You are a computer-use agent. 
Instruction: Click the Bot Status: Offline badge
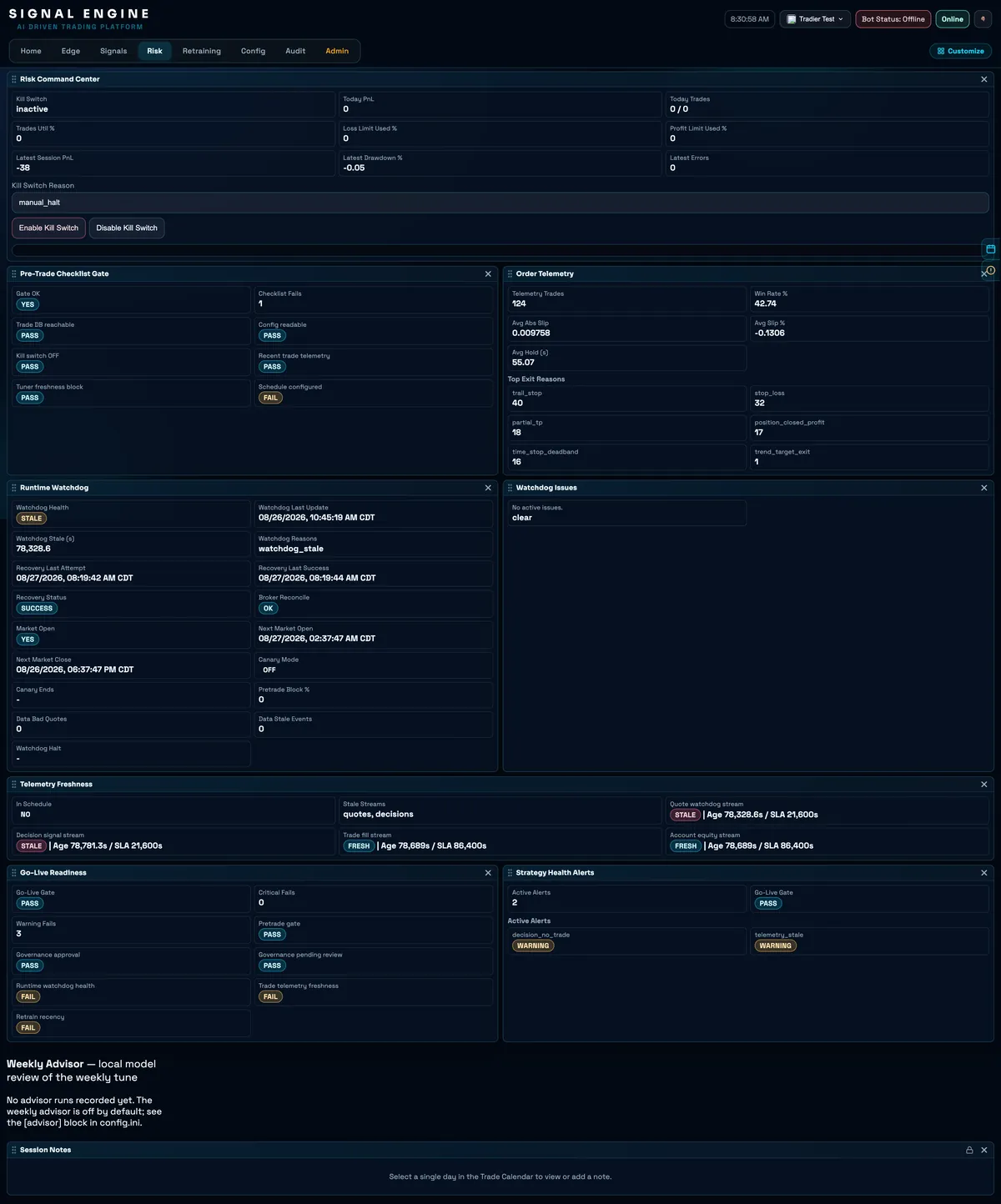[x=893, y=19]
